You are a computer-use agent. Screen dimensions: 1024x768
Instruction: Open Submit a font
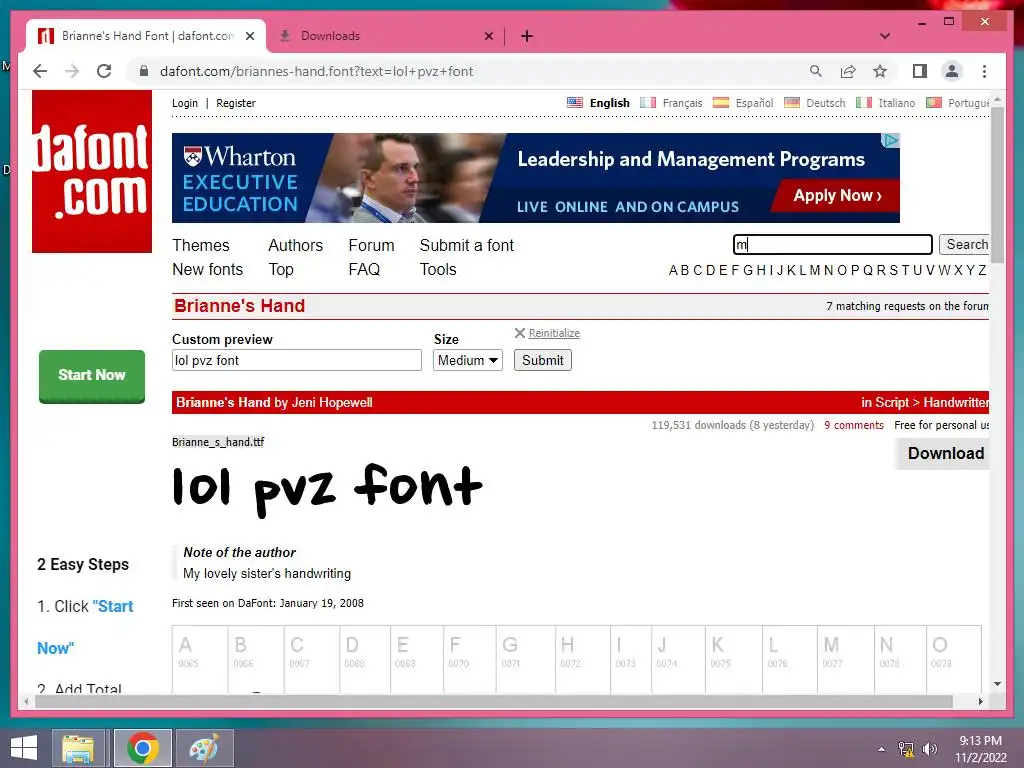point(466,246)
